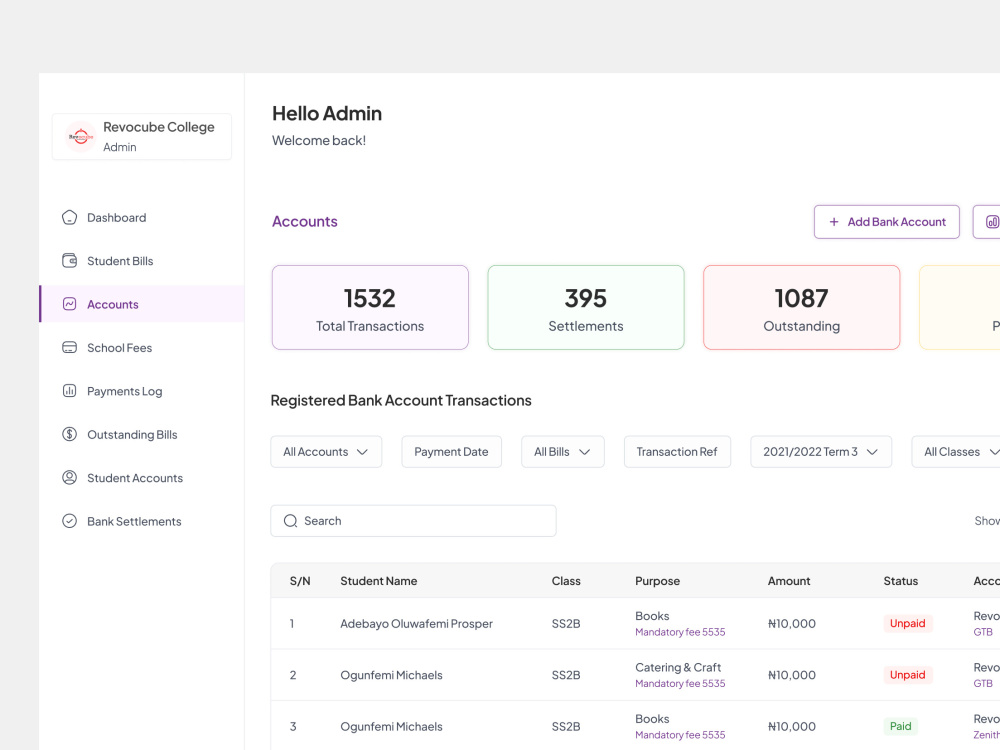Viewport: 1000px width, 750px height.
Task: Click the Dashboard home icon
Action: (70, 217)
